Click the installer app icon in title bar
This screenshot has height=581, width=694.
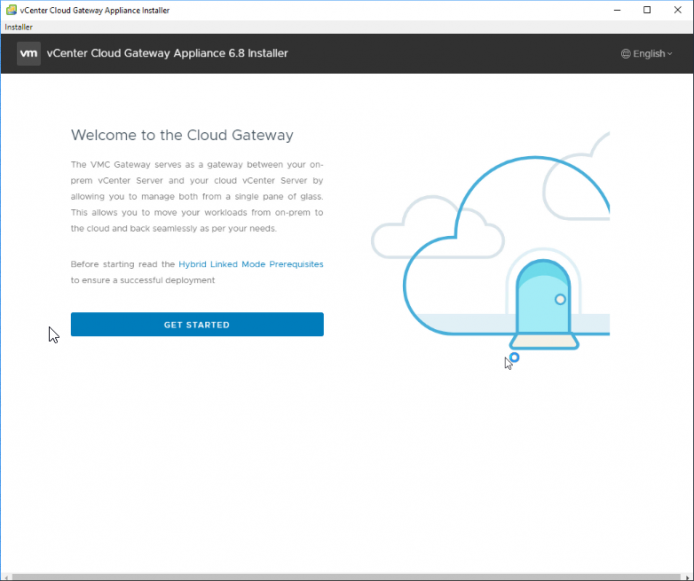tap(11, 10)
